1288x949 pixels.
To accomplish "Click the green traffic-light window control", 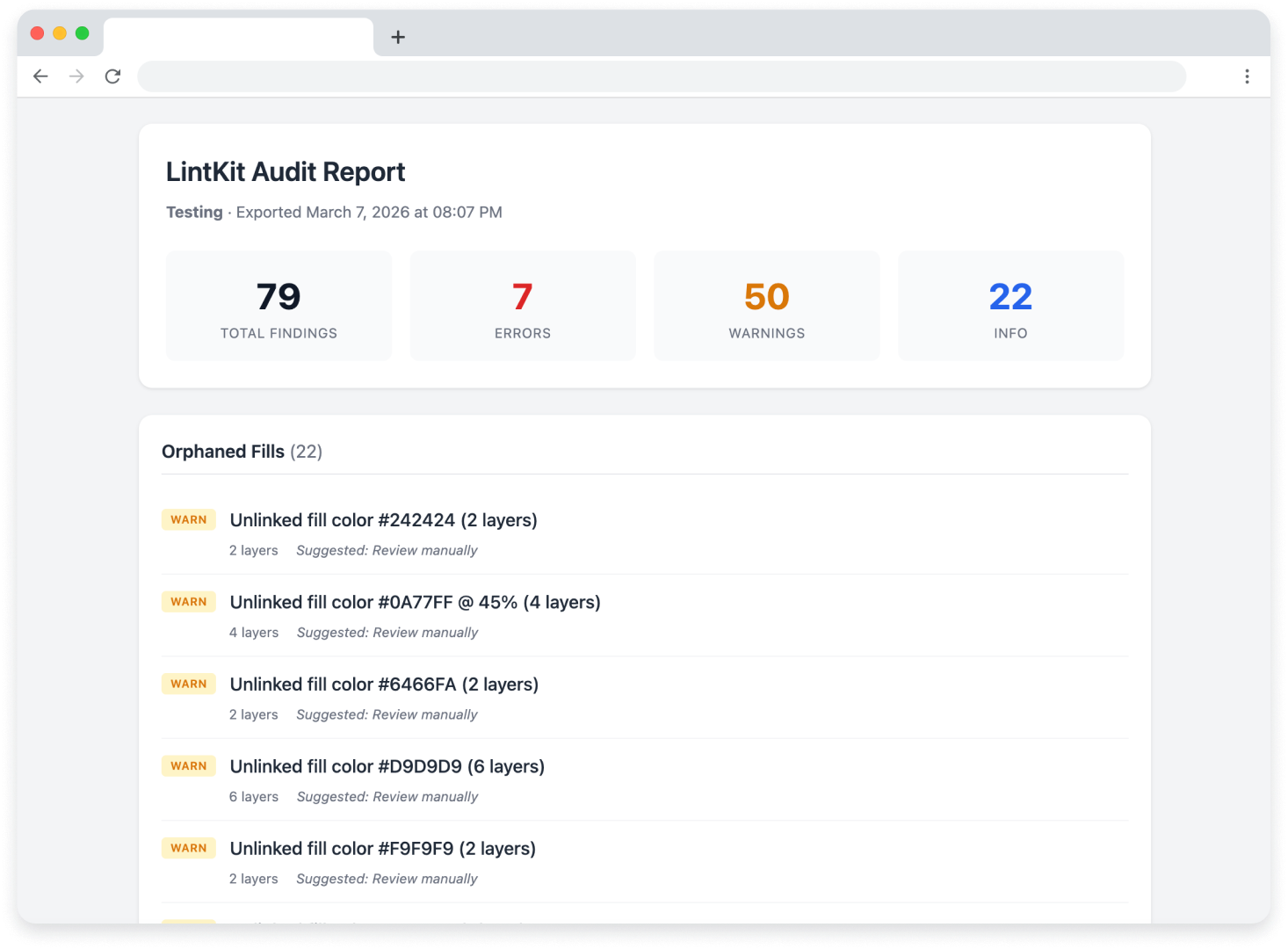I will [x=82, y=33].
